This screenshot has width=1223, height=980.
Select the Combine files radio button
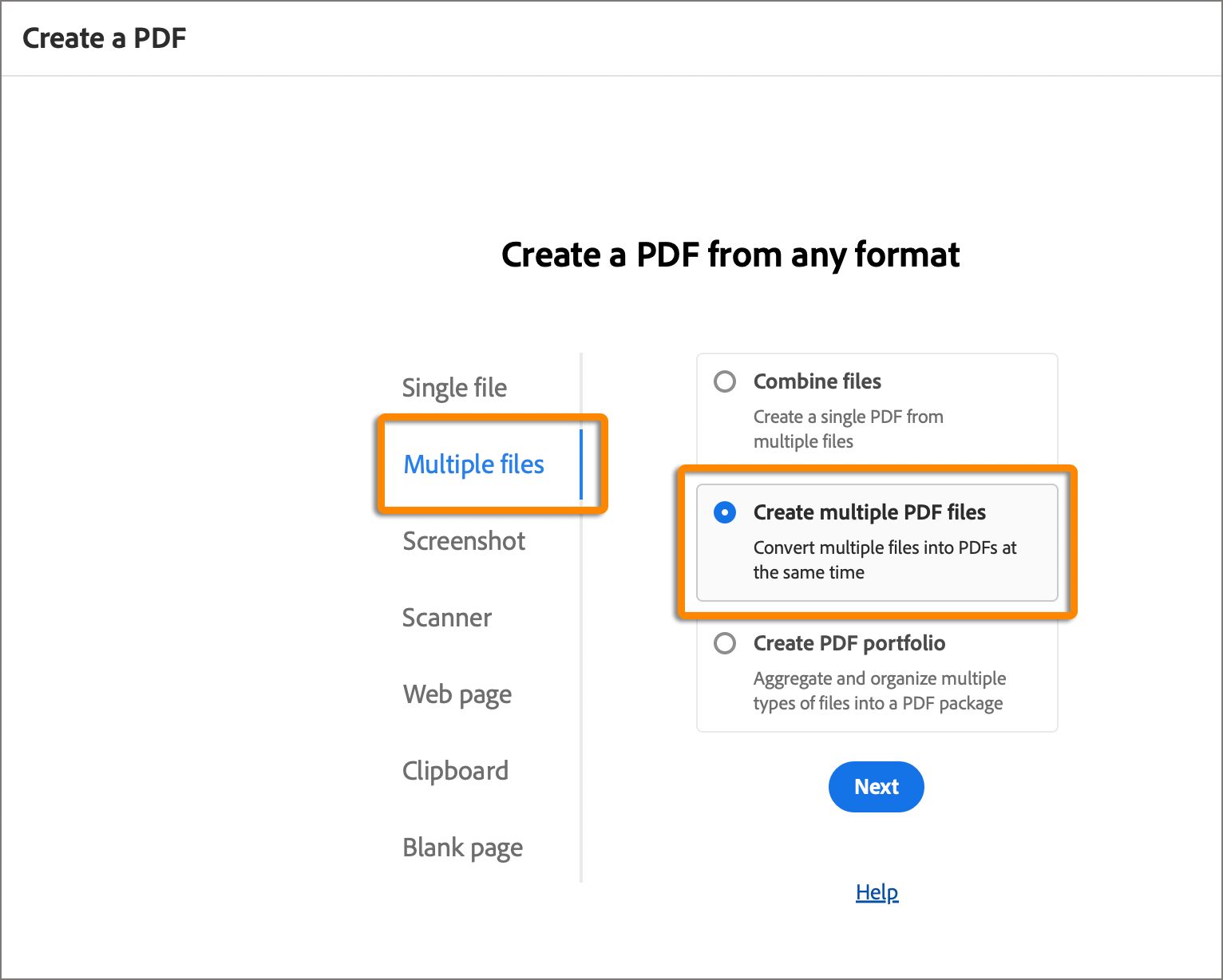725,381
